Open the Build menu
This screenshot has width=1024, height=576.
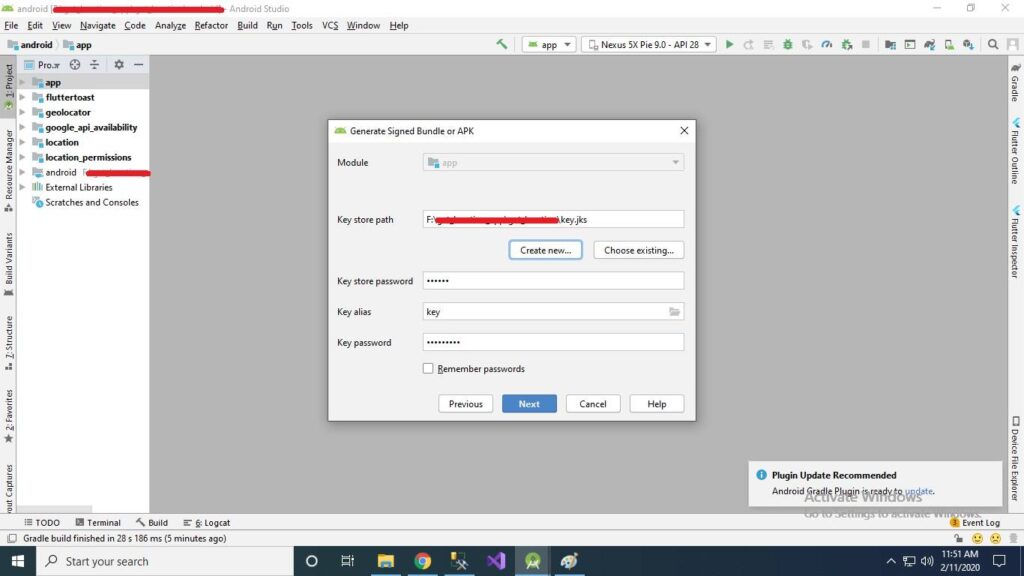pyautogui.click(x=247, y=25)
